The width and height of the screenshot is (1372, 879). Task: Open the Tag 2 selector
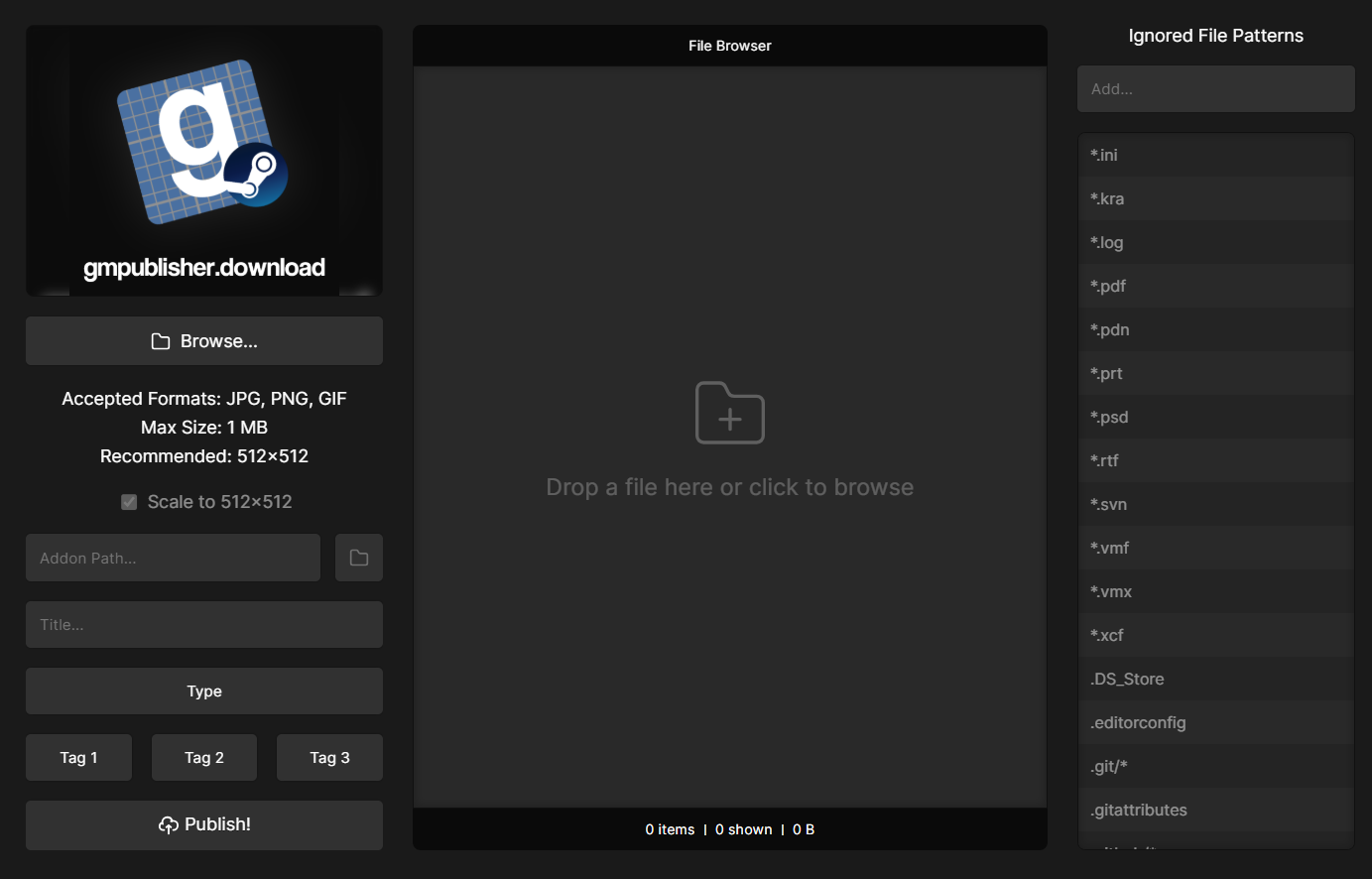[204, 758]
